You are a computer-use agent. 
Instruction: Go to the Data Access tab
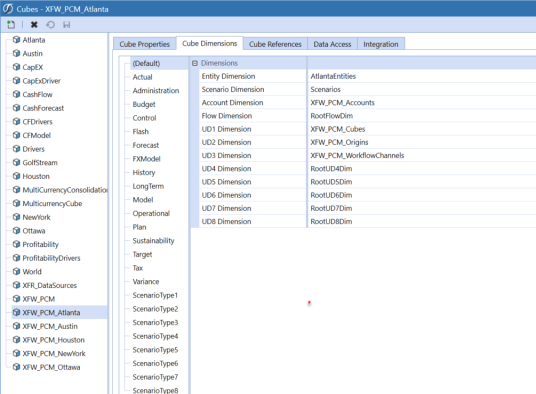332,44
